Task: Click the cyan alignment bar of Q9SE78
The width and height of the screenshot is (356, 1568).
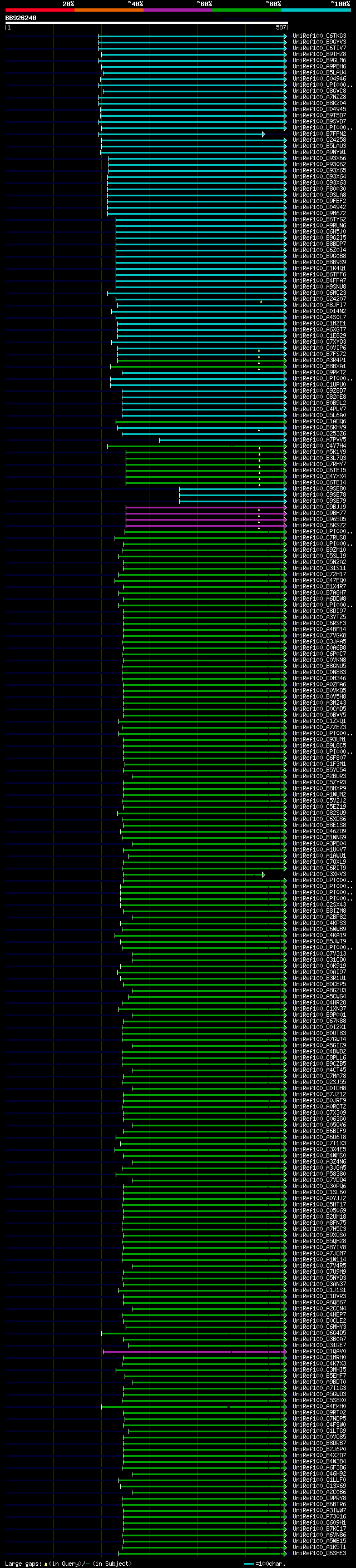Action: point(233,495)
